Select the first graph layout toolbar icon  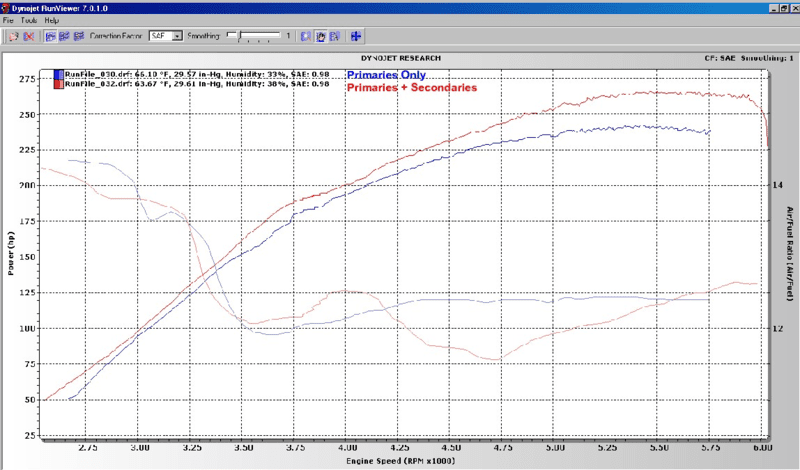pyautogui.click(x=50, y=36)
